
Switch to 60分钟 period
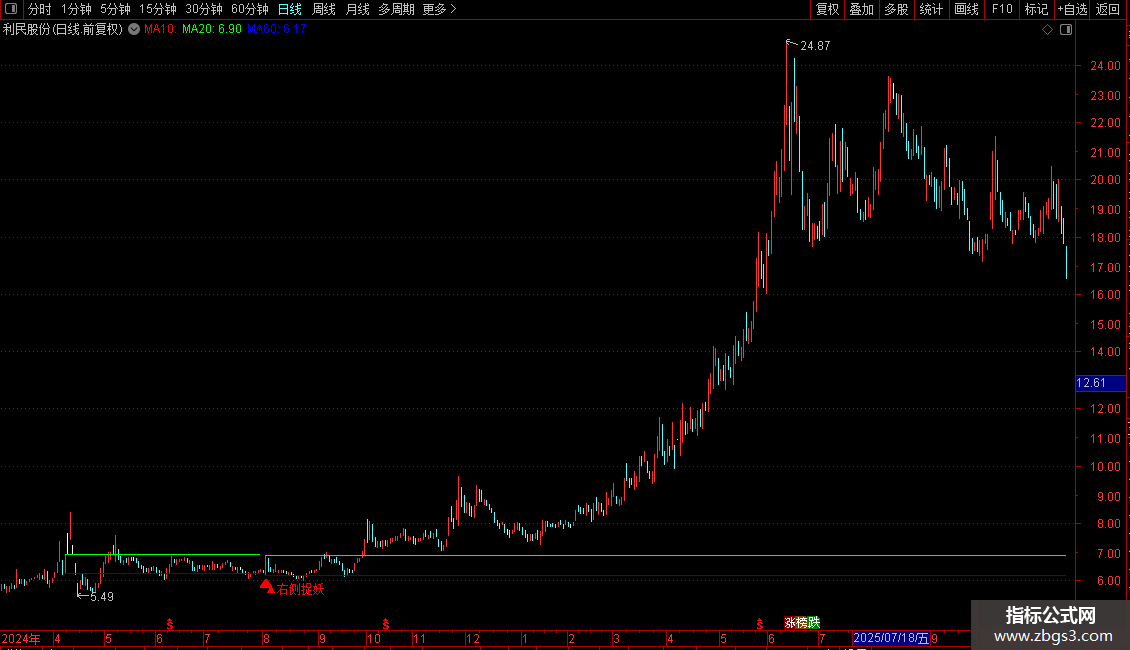point(250,9)
